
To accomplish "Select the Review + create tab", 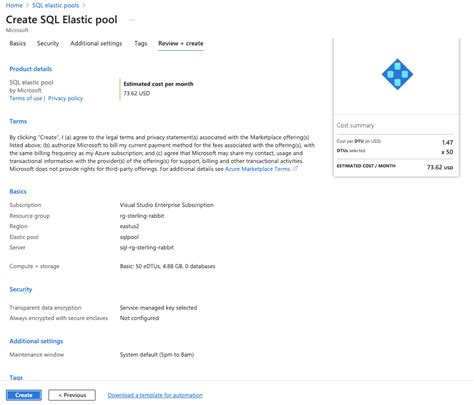I will pyautogui.click(x=181, y=43).
